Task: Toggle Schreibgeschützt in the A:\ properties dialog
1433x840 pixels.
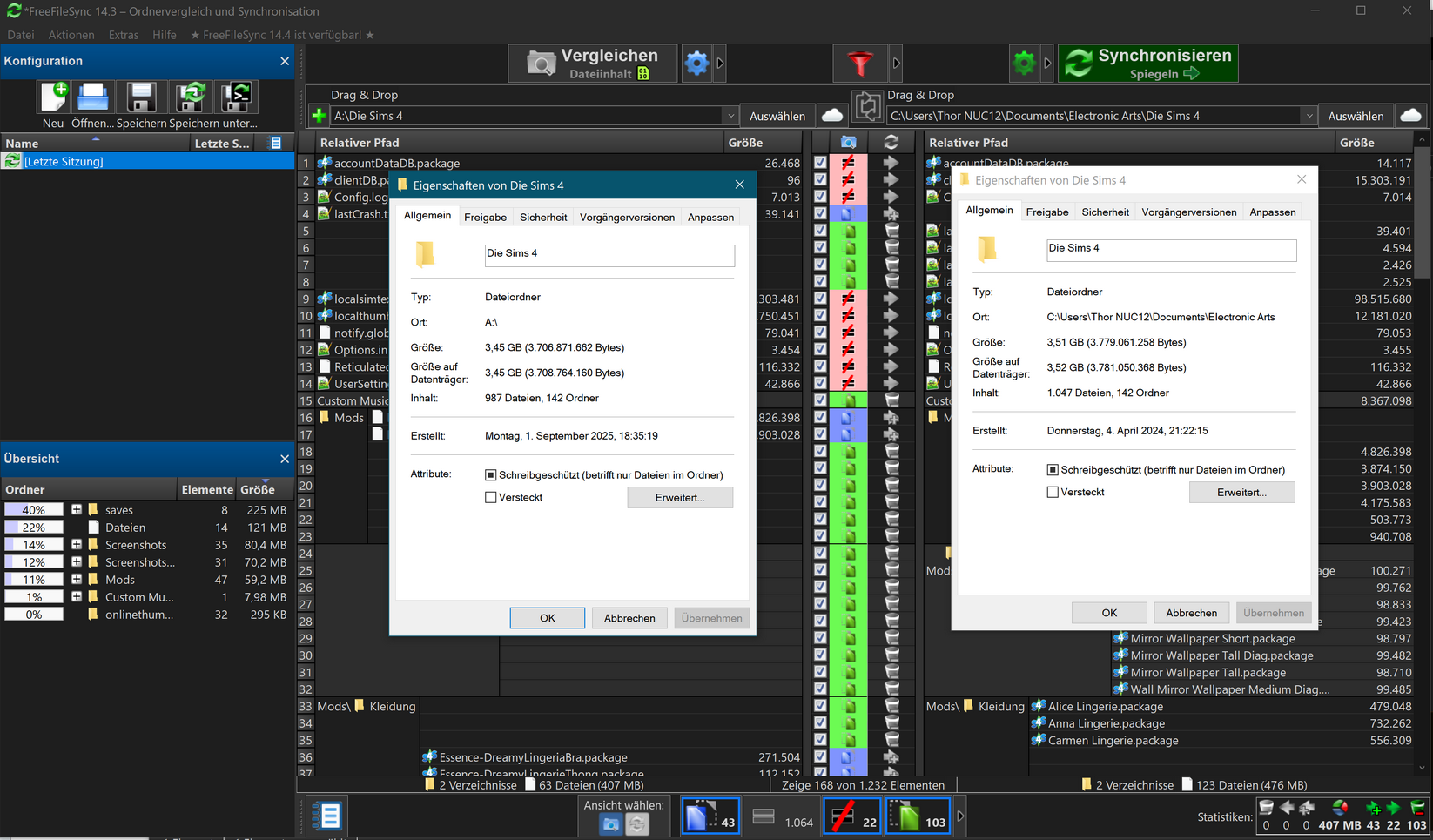Action: tap(491, 475)
